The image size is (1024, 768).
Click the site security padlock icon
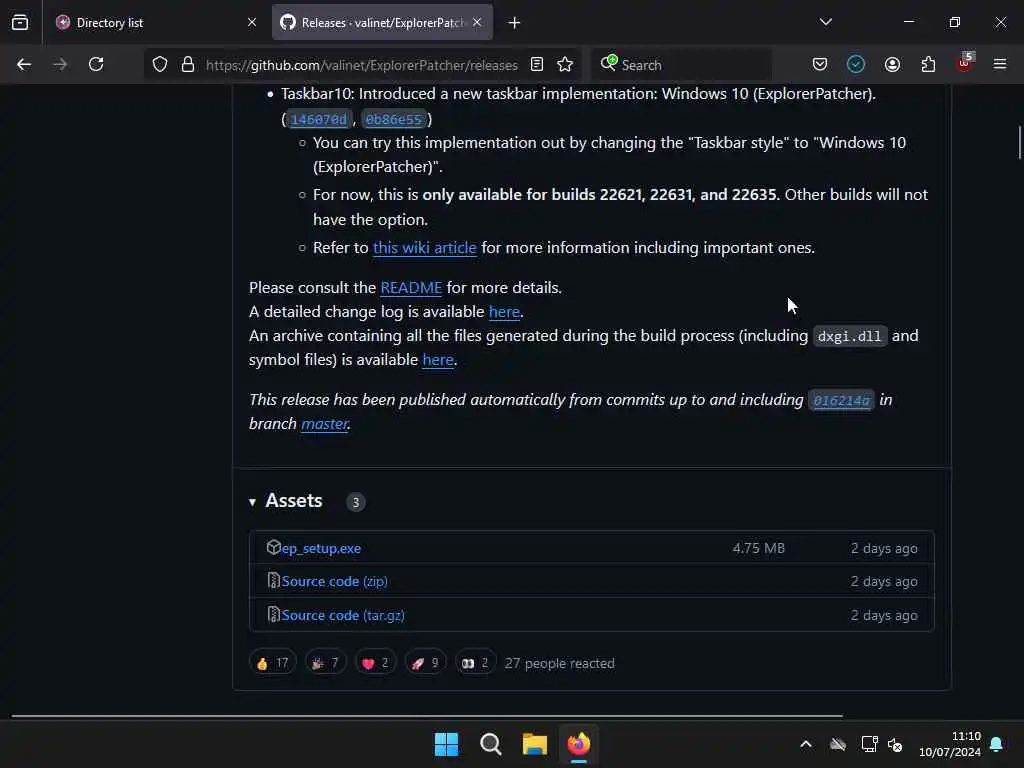pos(188,65)
